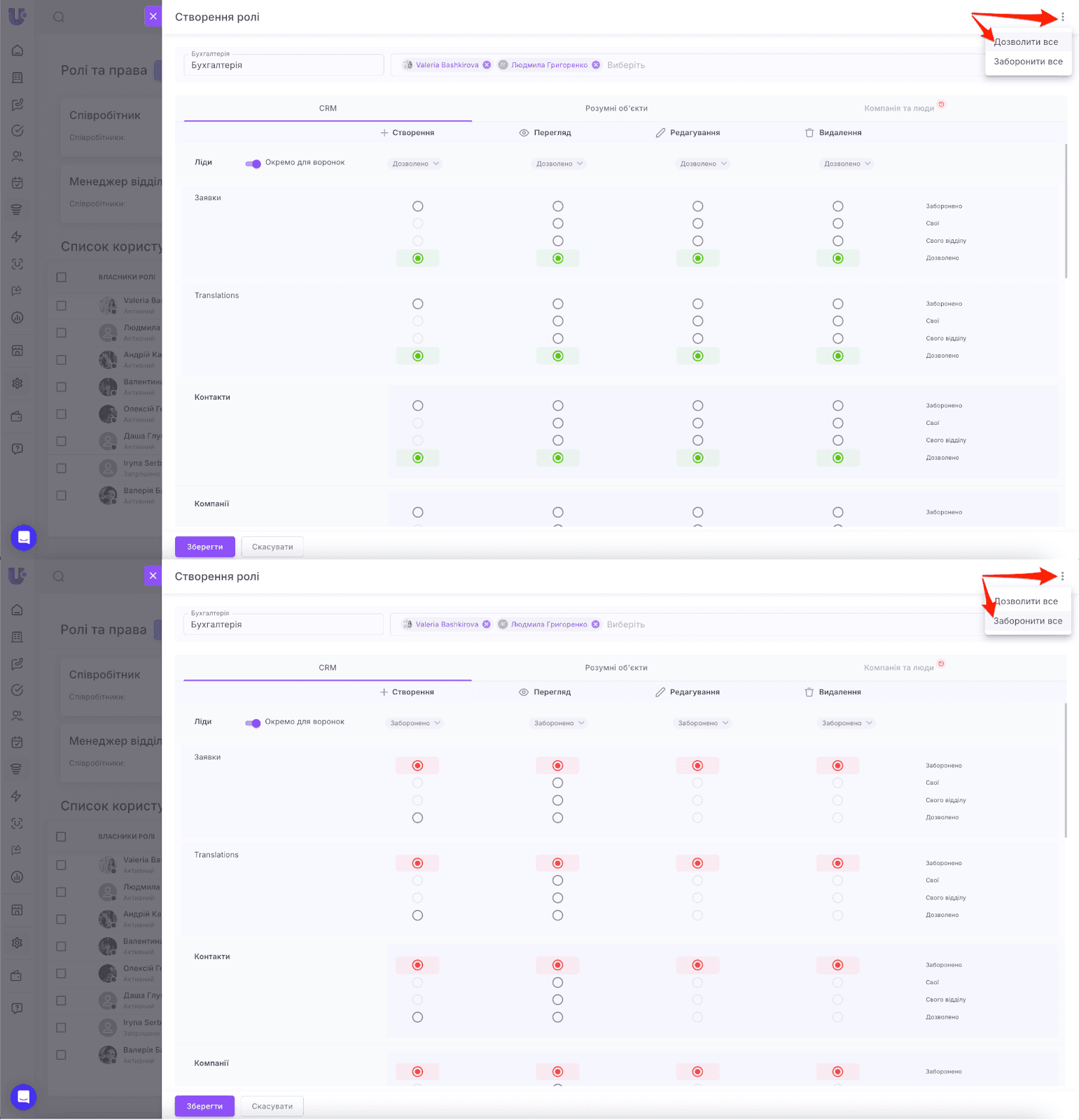Image resolution: width=1079 pixels, height=1120 pixels.
Task: Click 'Зберегти' button in lower screenshot
Action: pos(205,1106)
